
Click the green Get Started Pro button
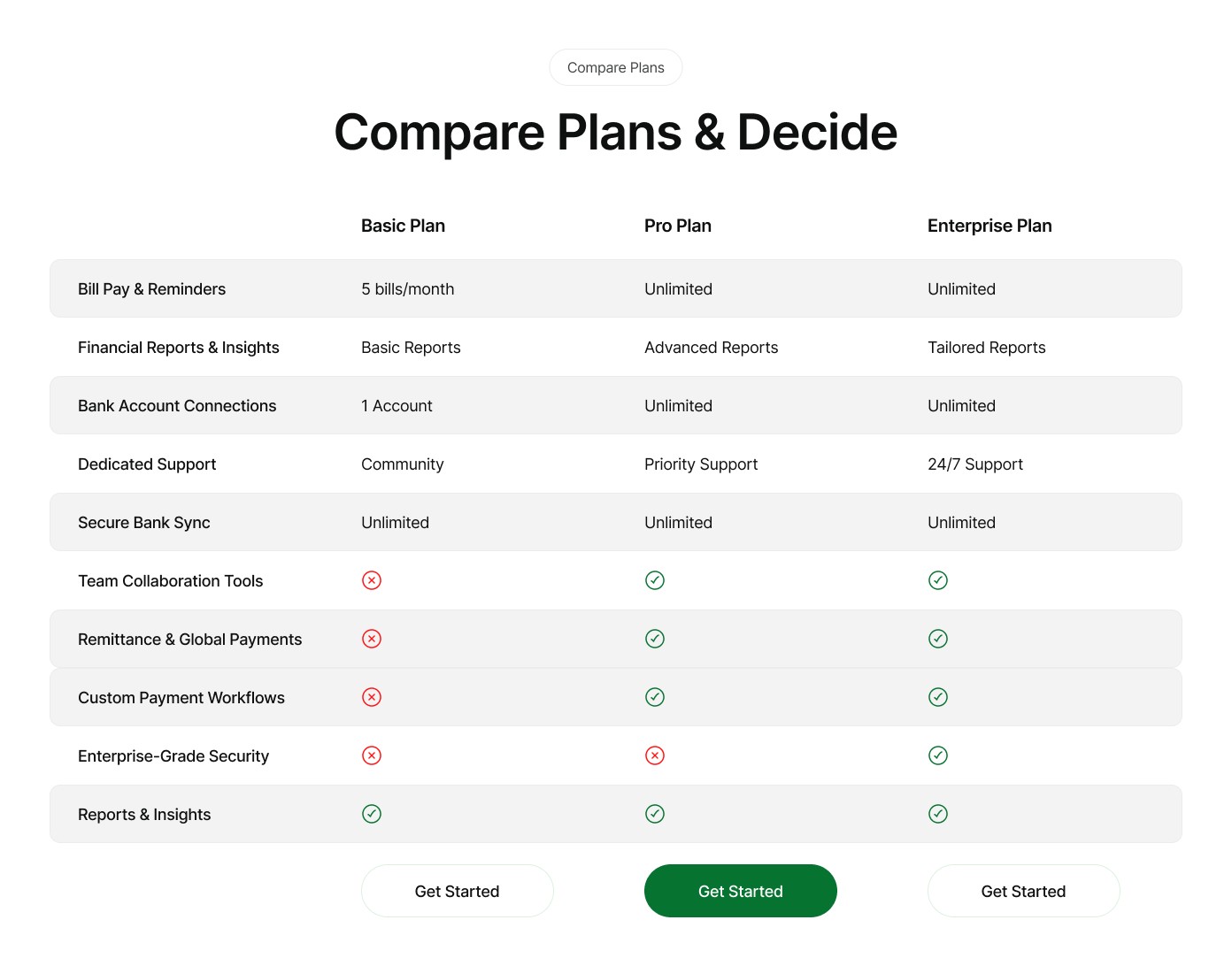741,891
